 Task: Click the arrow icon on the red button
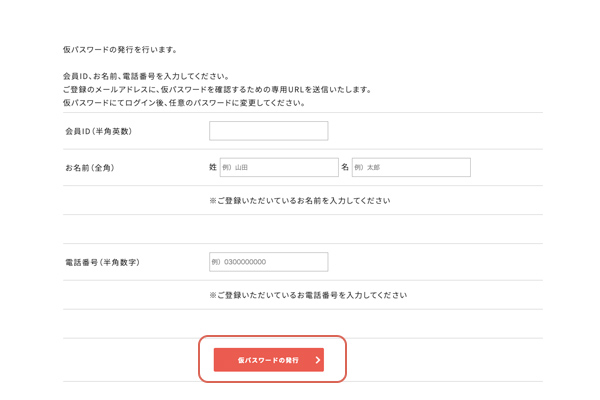317,359
